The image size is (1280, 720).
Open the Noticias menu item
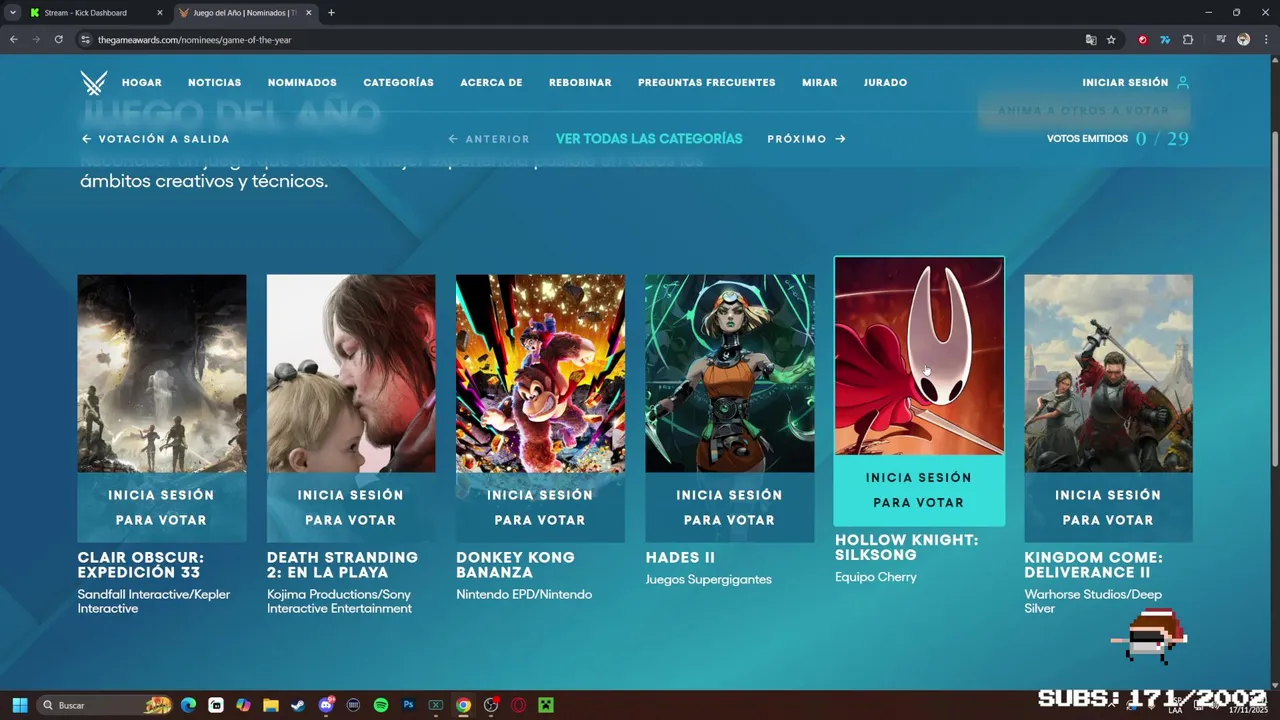coord(215,83)
